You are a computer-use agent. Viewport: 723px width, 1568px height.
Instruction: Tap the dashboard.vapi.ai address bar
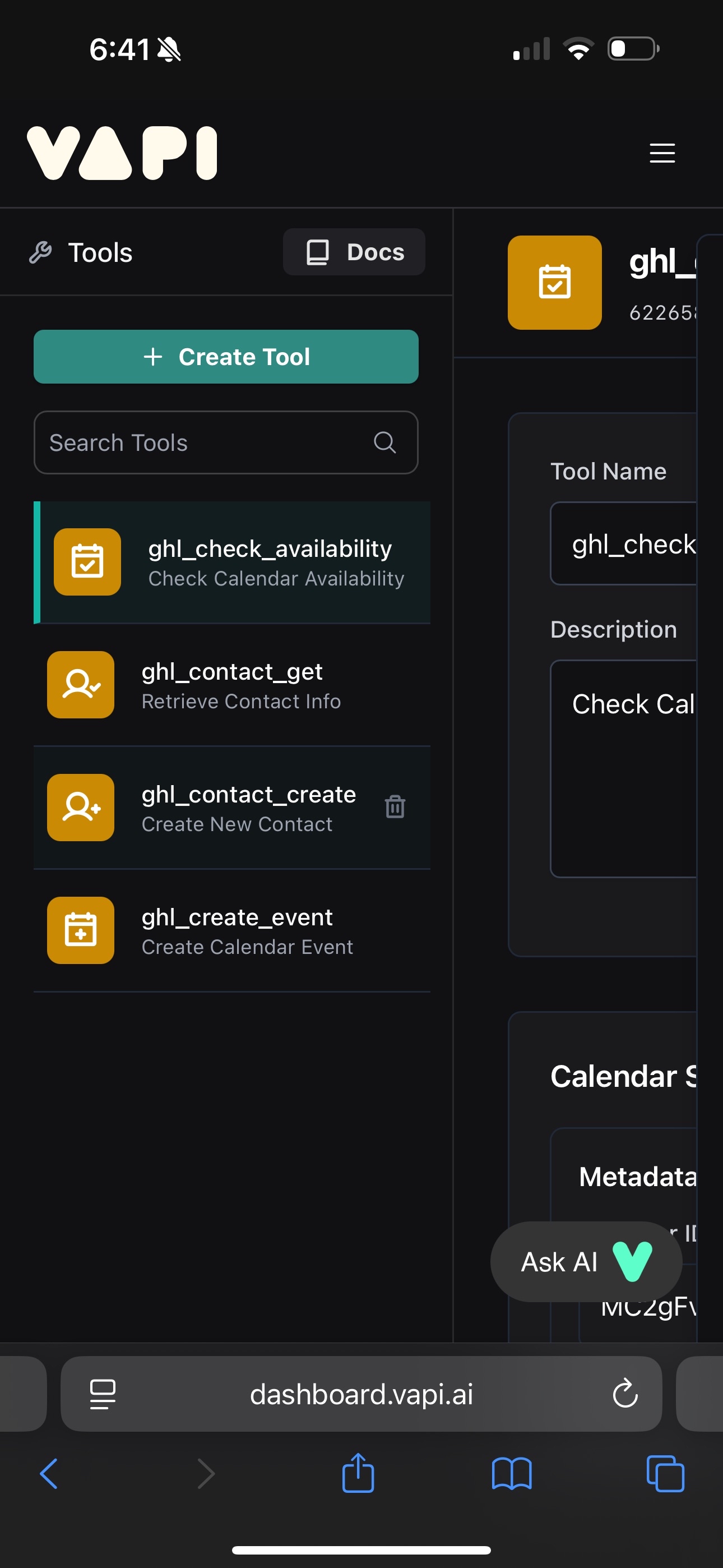[361, 1393]
